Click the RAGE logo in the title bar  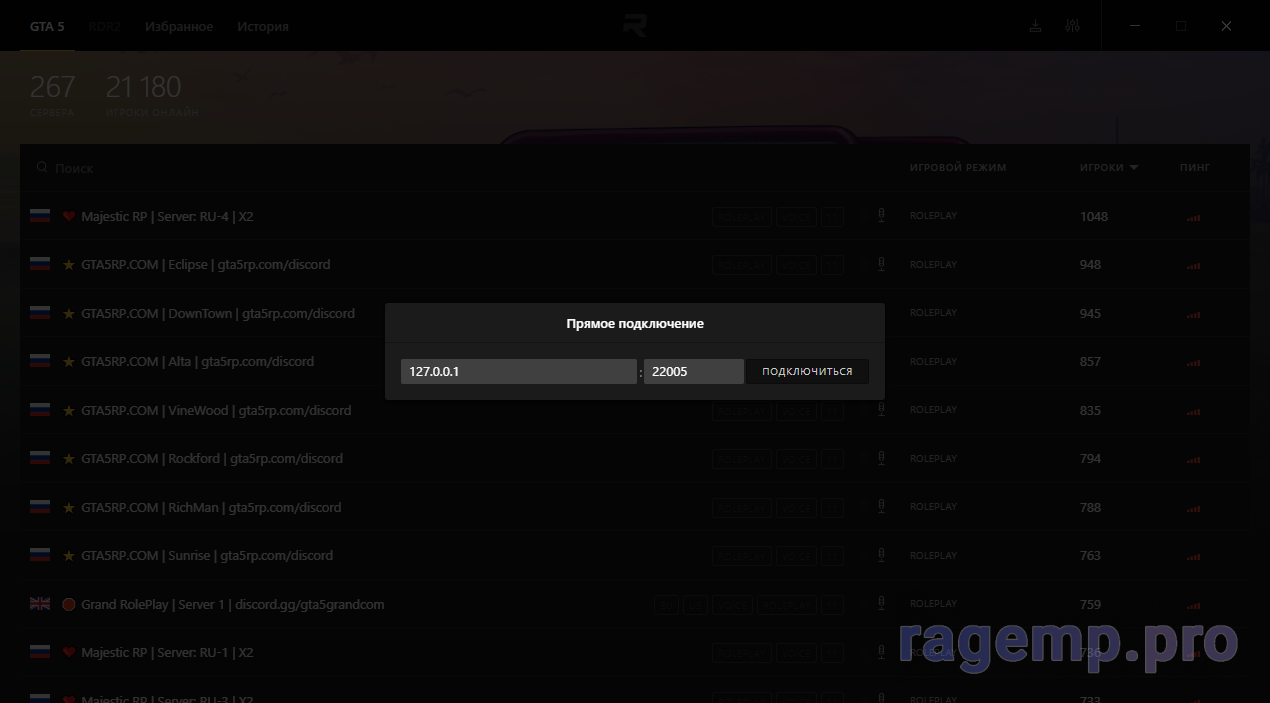point(635,26)
